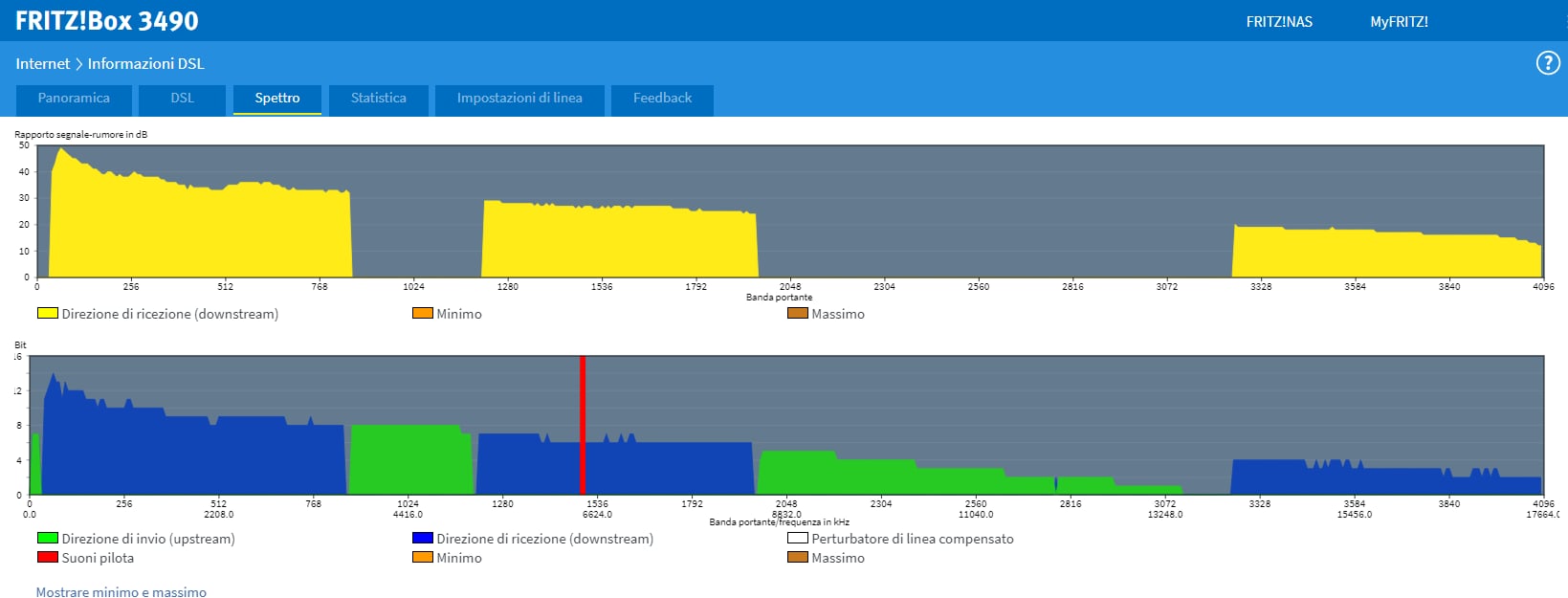Image resolution: width=1568 pixels, height=598 pixels.
Task: Select the Feedback tab
Action: click(x=662, y=99)
